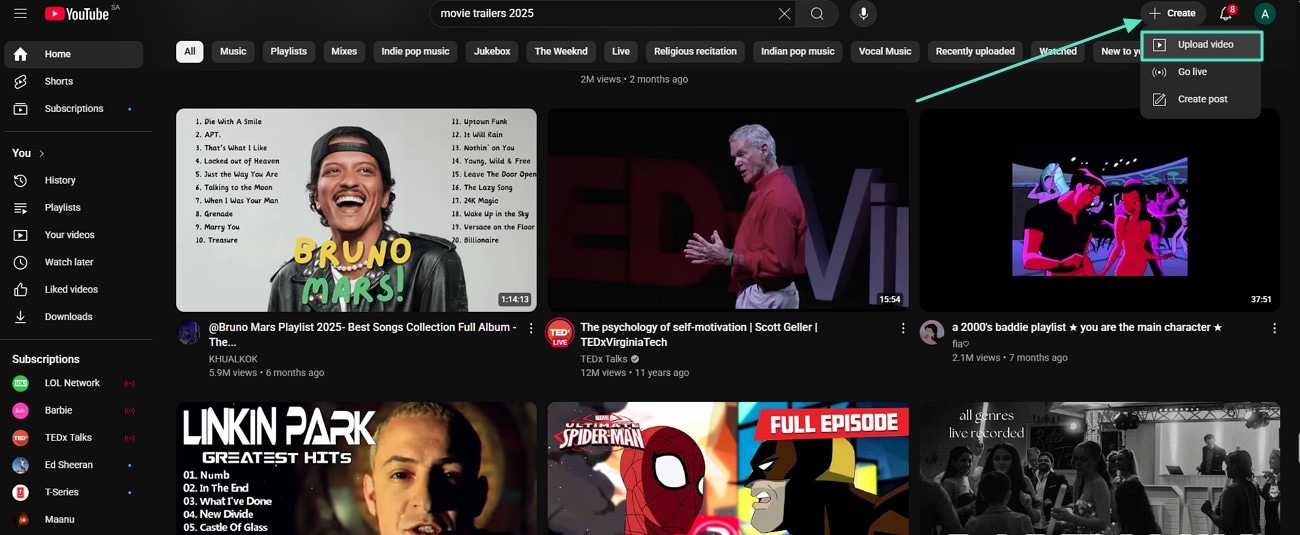Open T-Series subscription channel
This screenshot has width=1300, height=535.
tap(74, 492)
